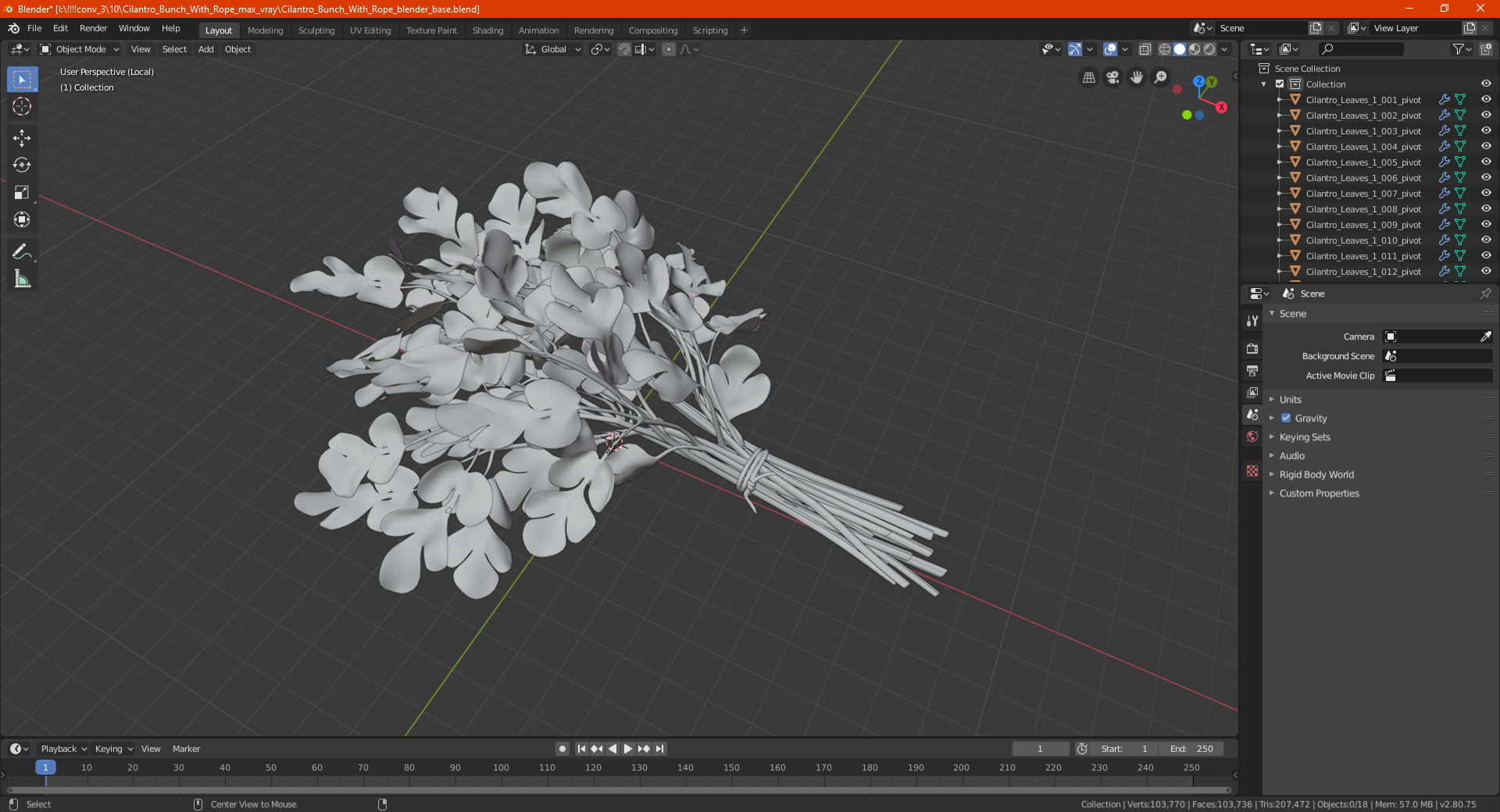
Task: Click the zoom view magnifier icon
Action: coord(1161,77)
